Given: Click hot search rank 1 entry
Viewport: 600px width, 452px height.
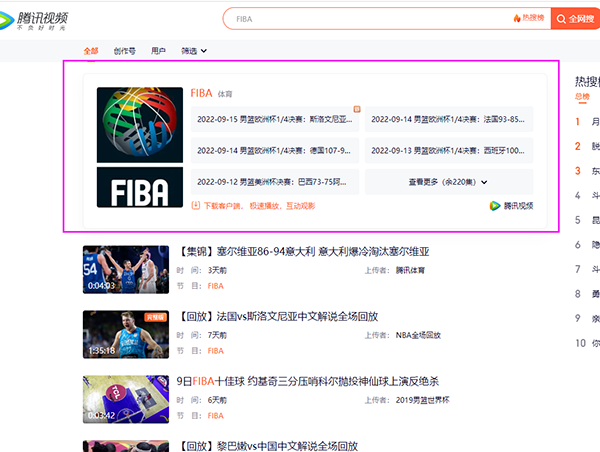Looking at the screenshot, I should 587,122.
